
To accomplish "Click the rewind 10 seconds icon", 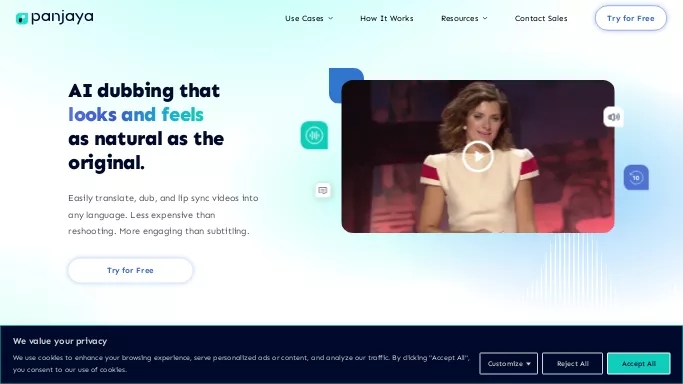I will (x=636, y=178).
